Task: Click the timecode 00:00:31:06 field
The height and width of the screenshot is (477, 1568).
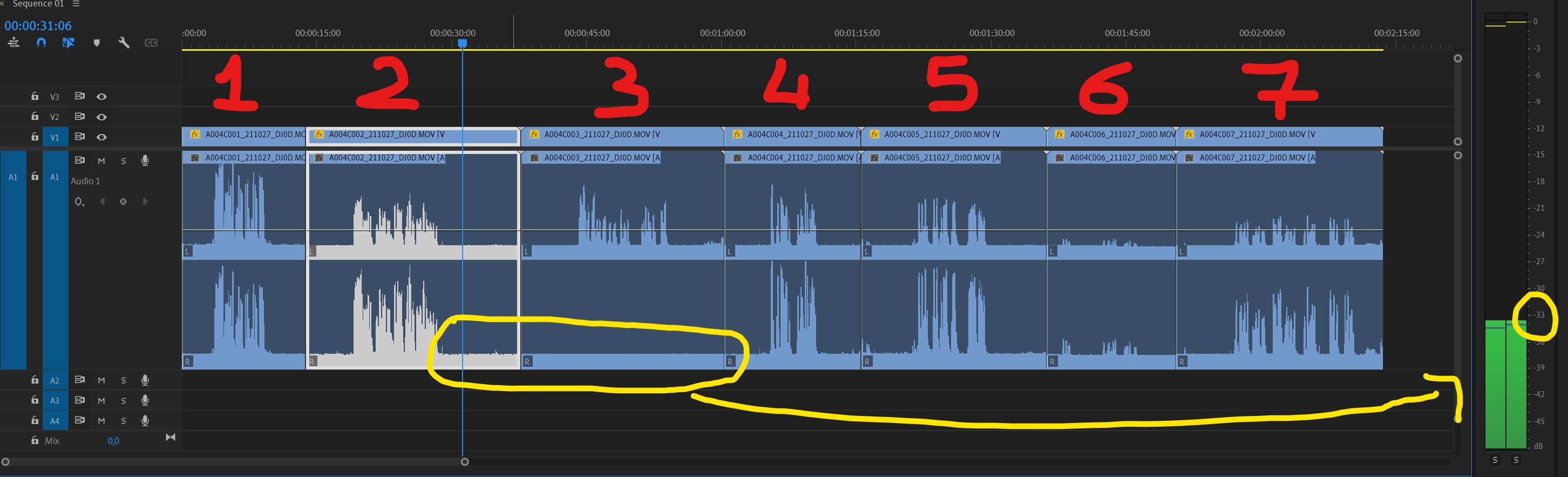Action: 38,25
